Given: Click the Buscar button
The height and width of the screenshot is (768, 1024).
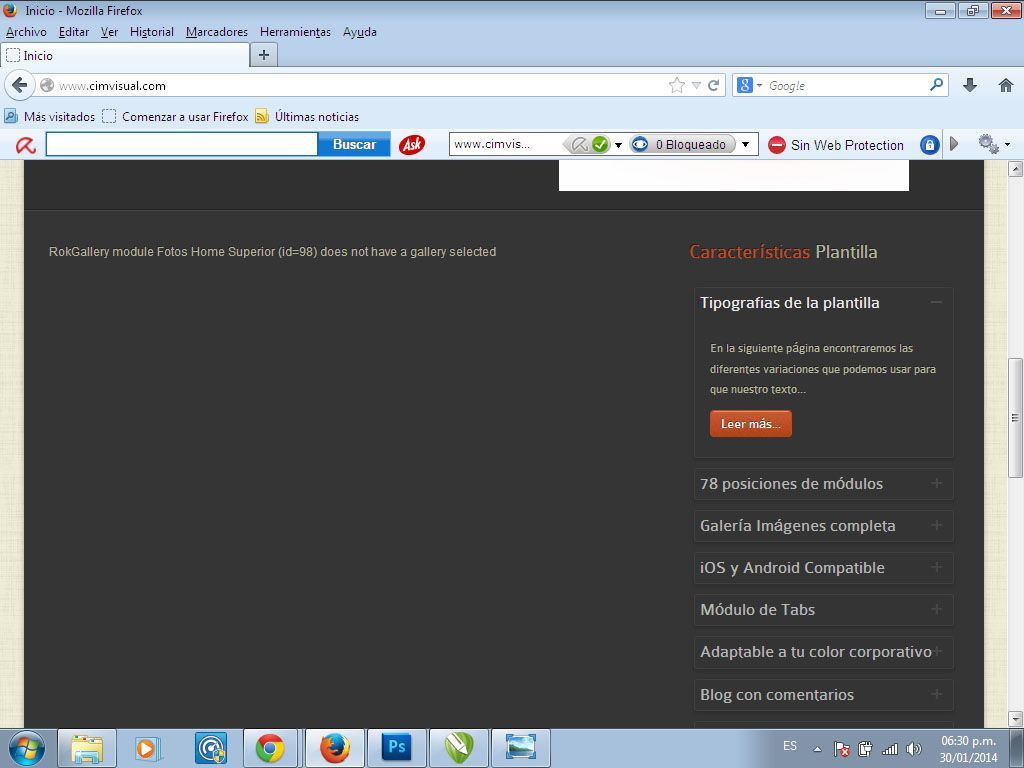Looking at the screenshot, I should 354,144.
